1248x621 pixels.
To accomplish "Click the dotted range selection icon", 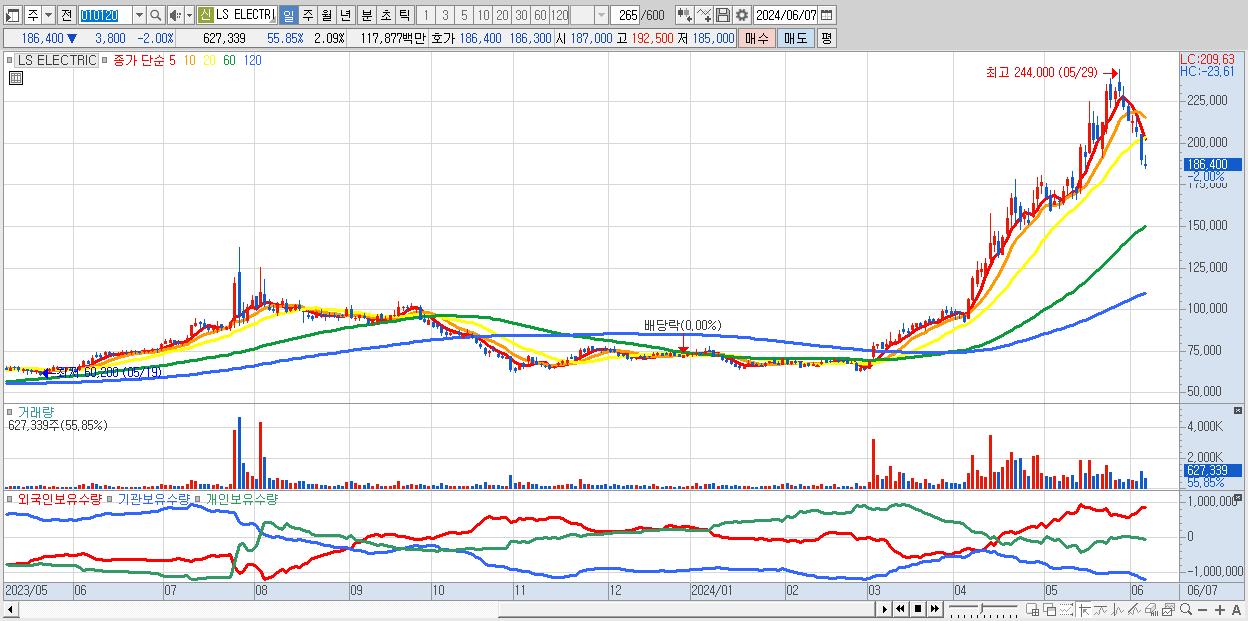I will (x=1066, y=610).
